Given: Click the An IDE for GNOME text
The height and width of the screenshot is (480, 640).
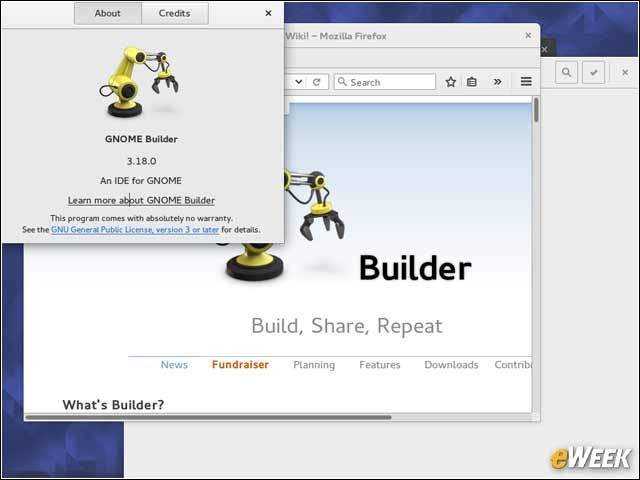Looking at the screenshot, I should (141, 180).
